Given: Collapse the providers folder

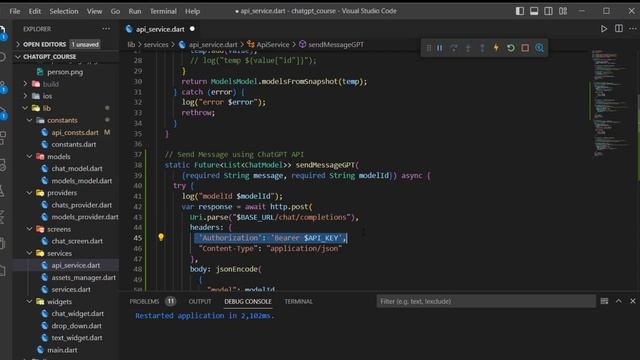Looking at the screenshot, I should [62, 193].
